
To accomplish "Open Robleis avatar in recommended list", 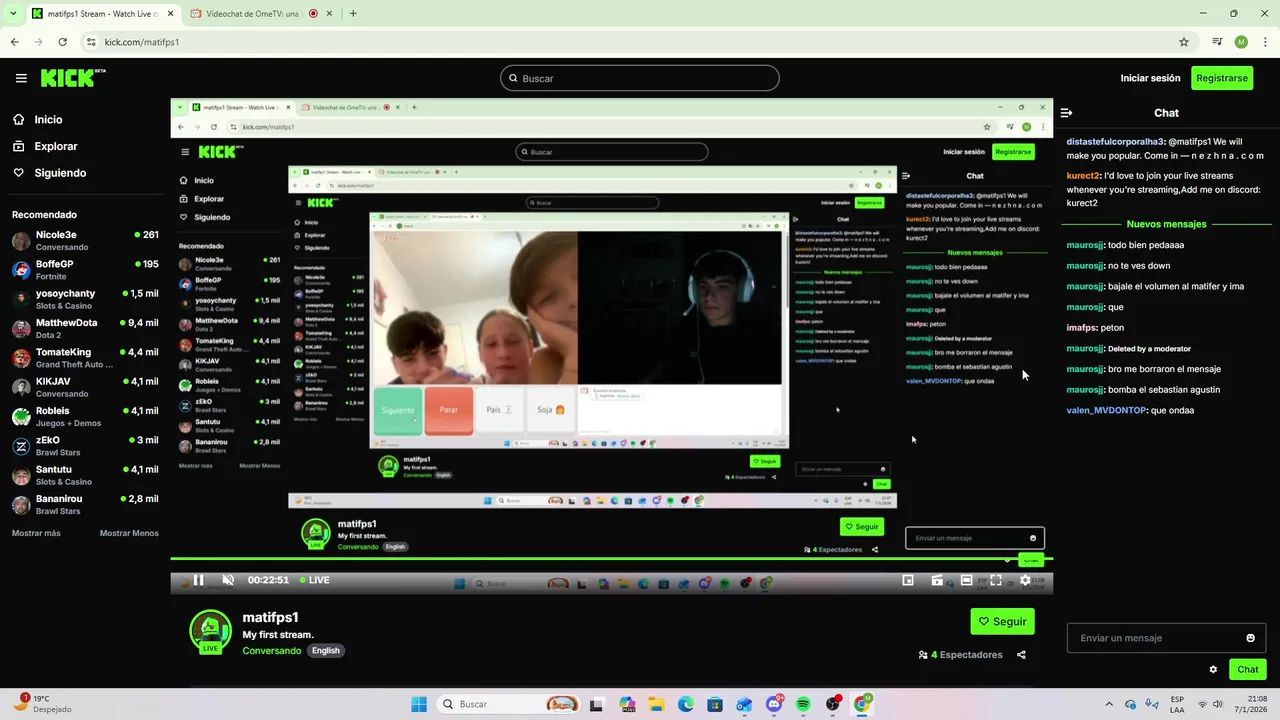I will pos(21,416).
